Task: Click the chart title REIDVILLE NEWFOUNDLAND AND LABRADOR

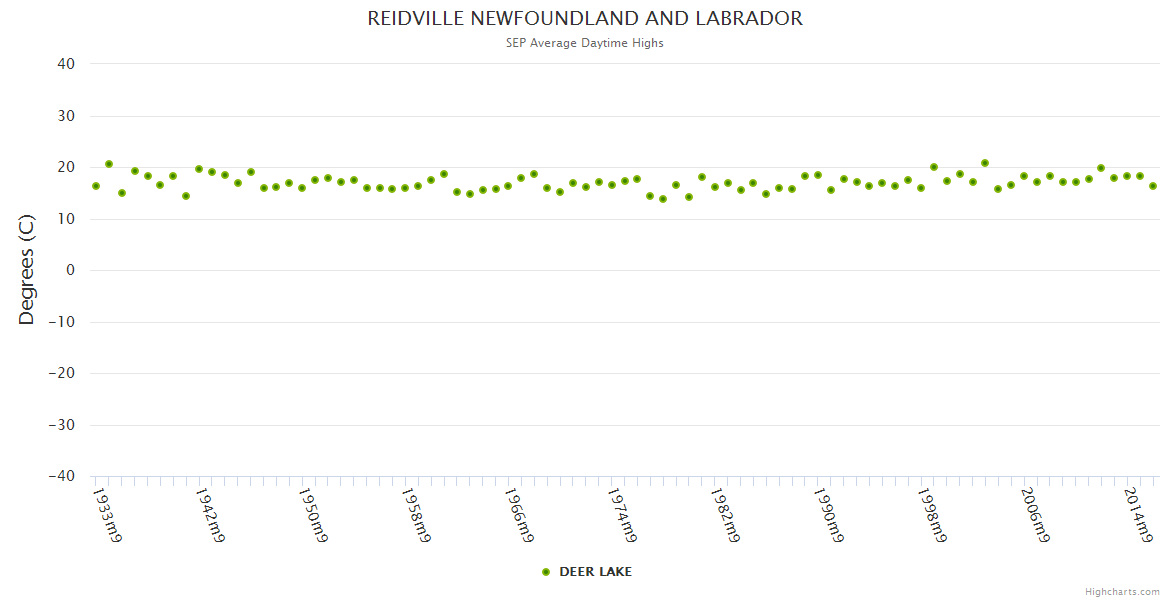Action: pyautogui.click(x=585, y=19)
